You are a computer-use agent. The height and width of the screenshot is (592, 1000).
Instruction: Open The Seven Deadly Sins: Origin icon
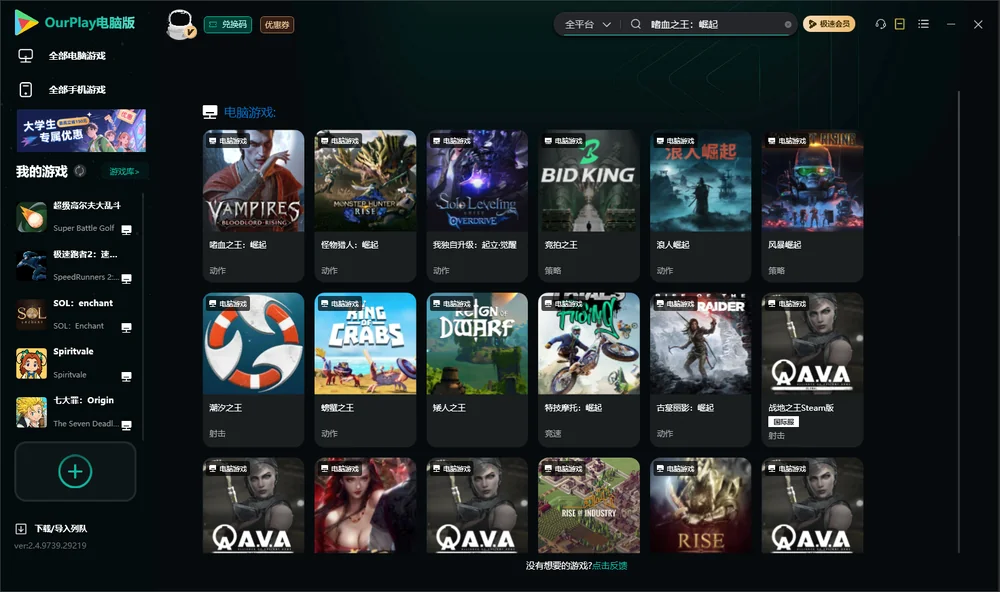31,412
